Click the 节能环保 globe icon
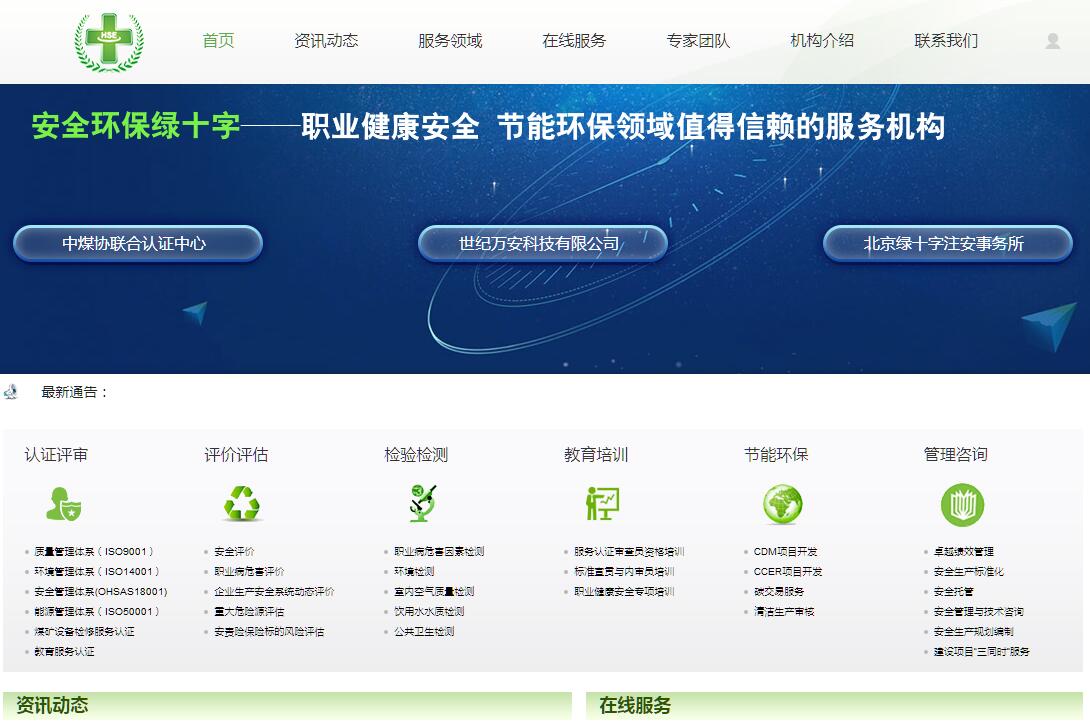 782,504
